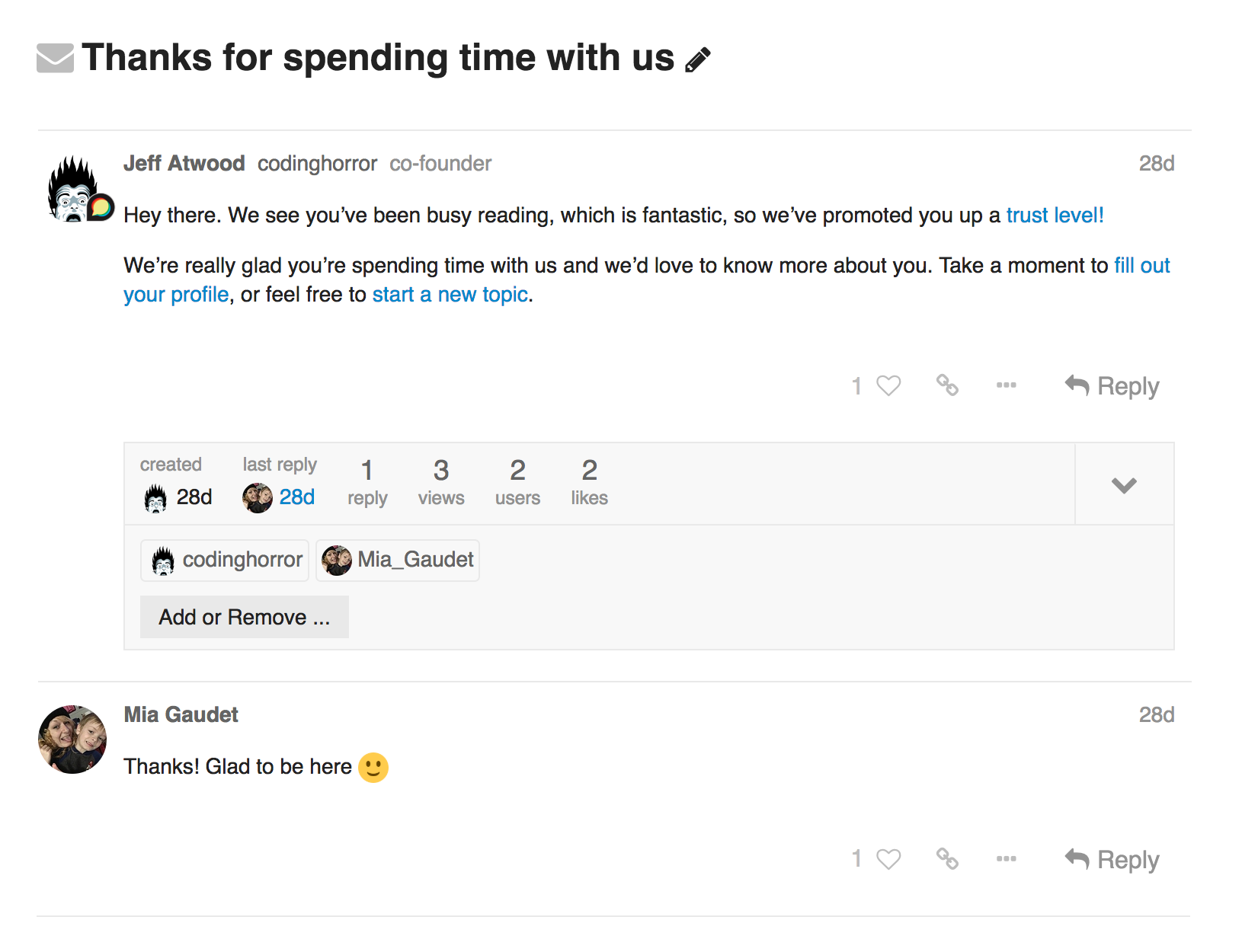Open Jeff Atwood's large avatar profile

pos(74,190)
